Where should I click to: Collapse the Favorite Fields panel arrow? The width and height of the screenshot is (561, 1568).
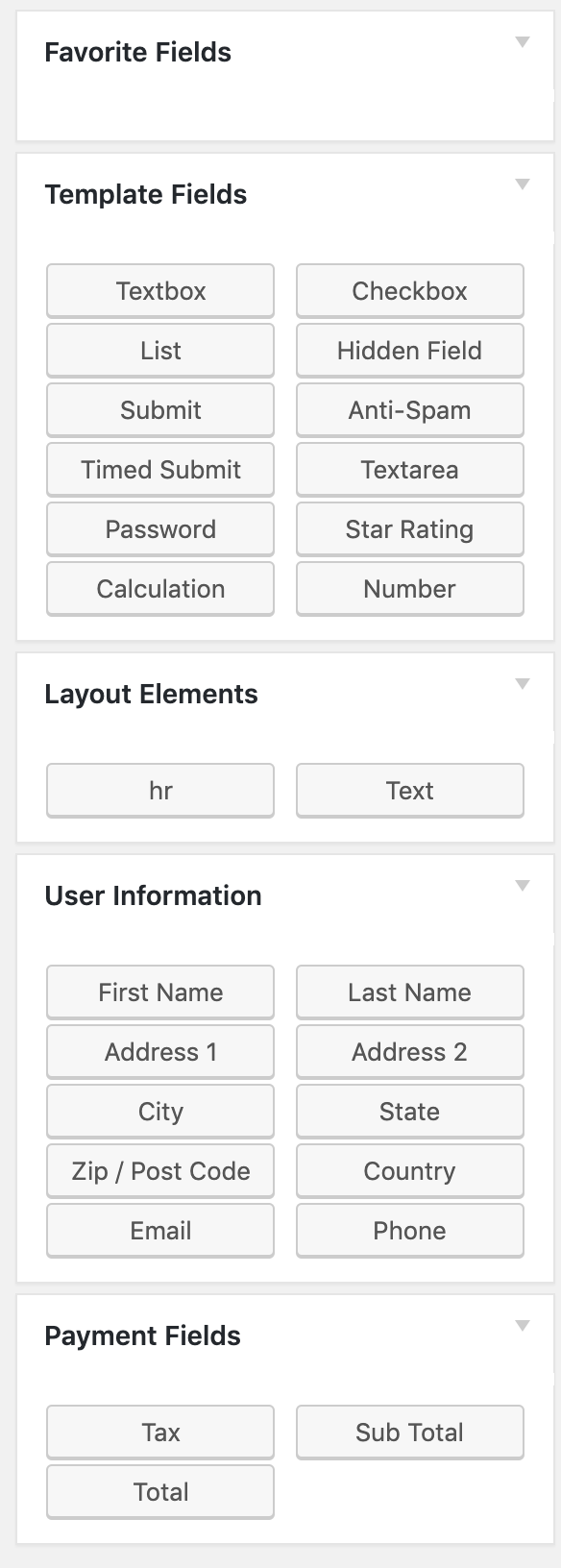[523, 41]
